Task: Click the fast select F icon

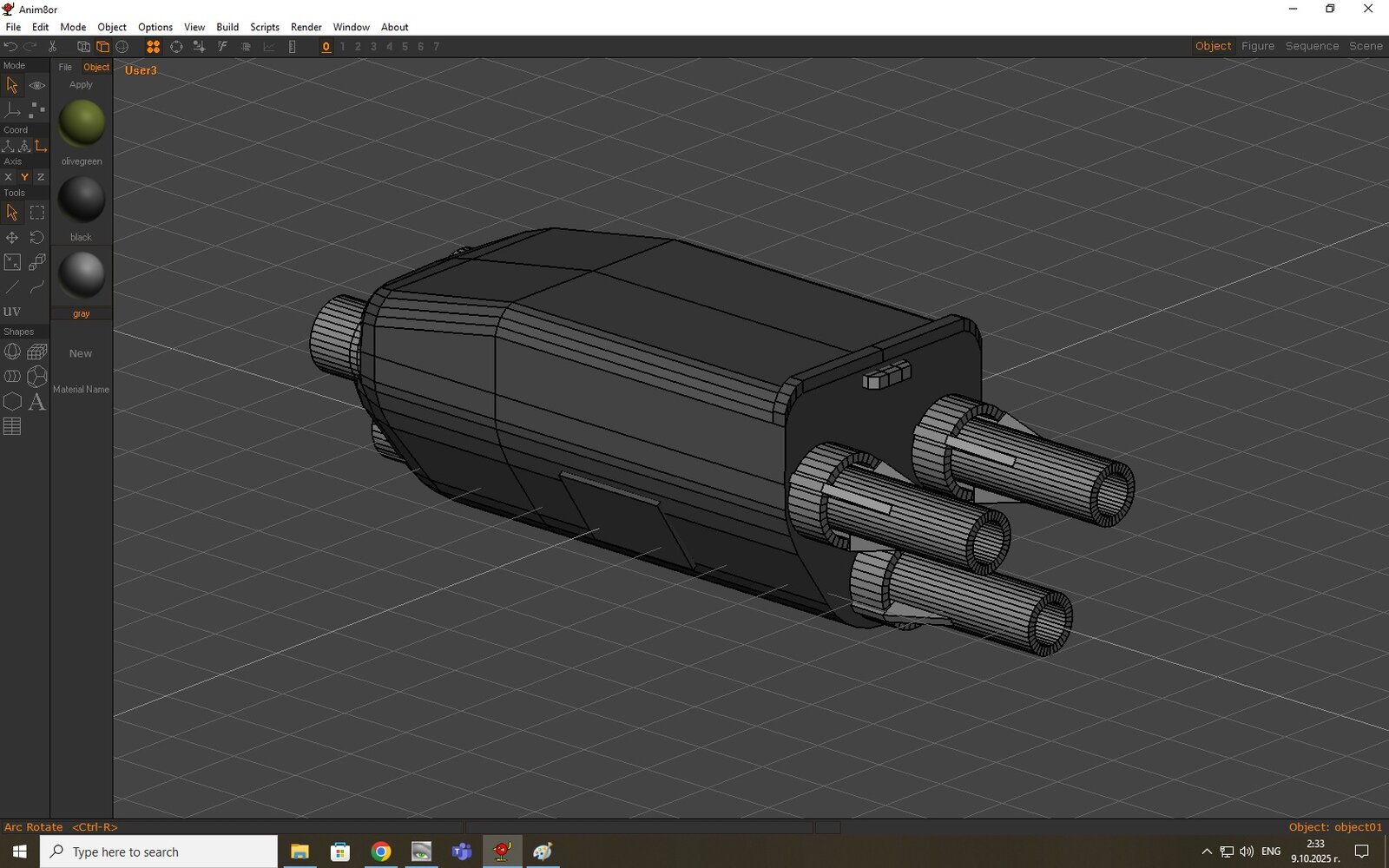Action: pos(222,47)
